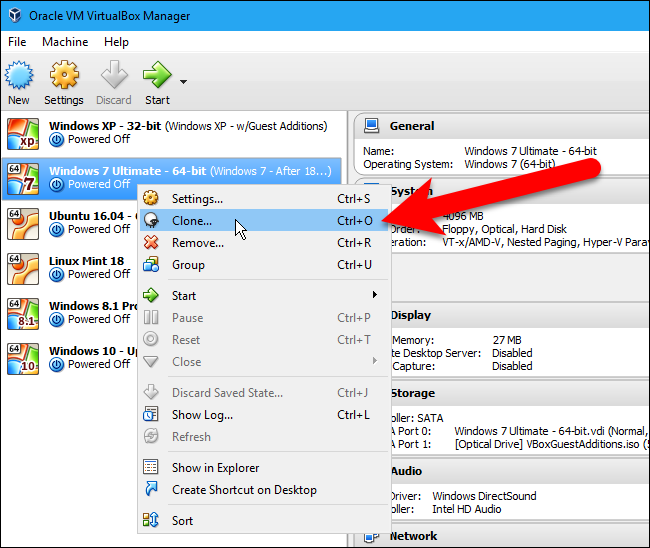The width and height of the screenshot is (650, 548).
Task: Click the Pause icon in context menu
Action: tap(151, 317)
